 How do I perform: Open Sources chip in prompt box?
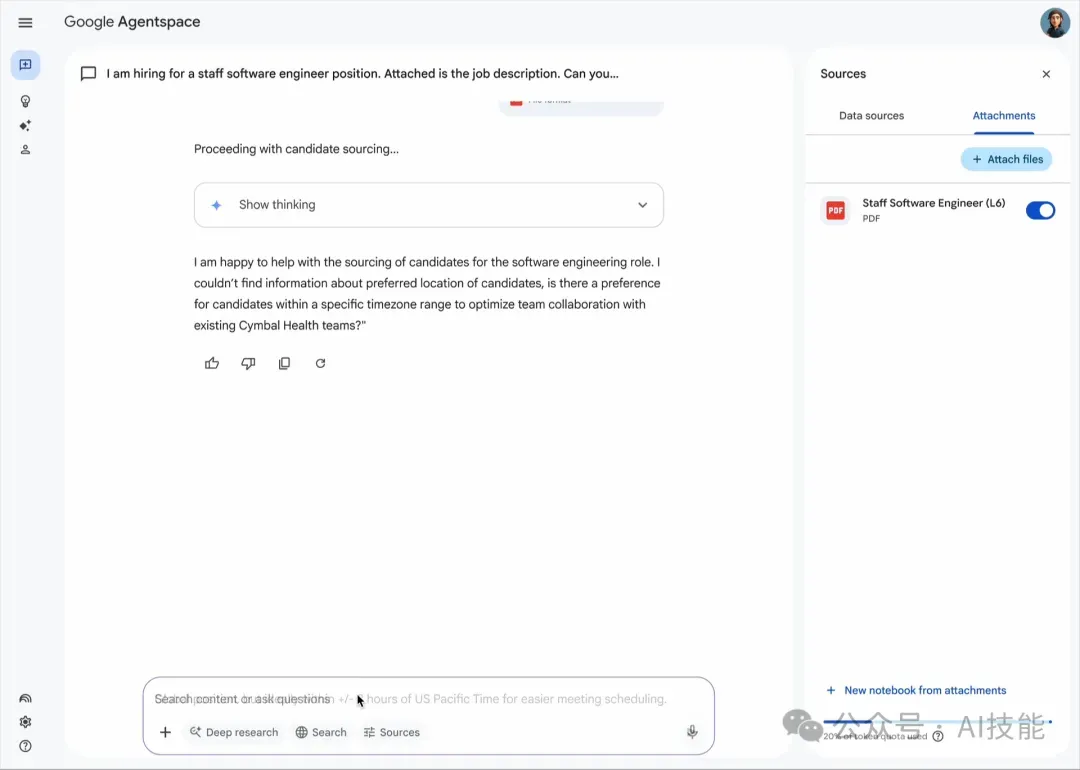(x=391, y=732)
